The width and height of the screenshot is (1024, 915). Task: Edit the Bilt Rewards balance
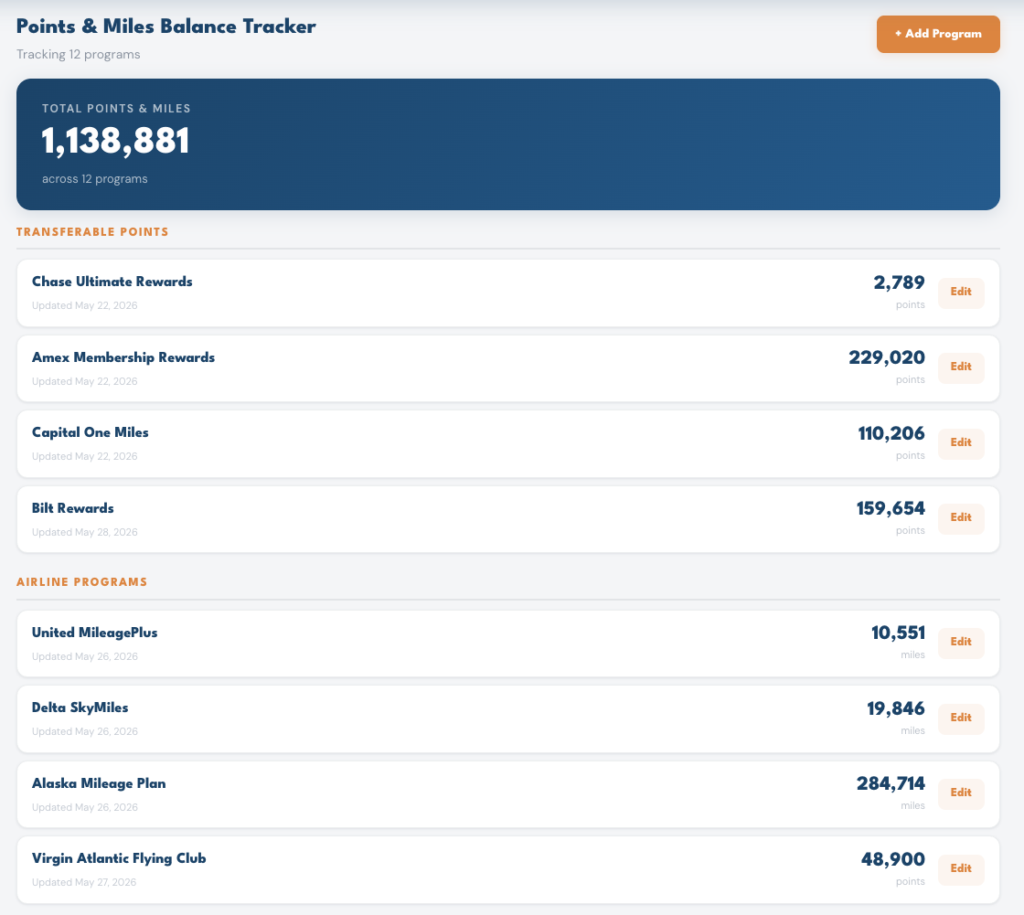[961, 518]
